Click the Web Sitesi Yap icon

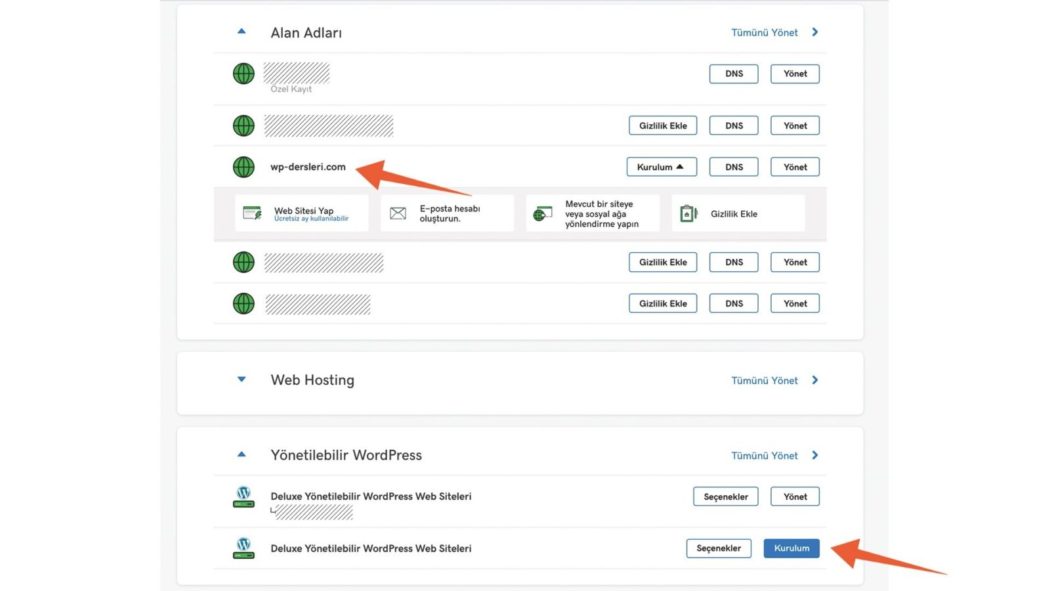(x=252, y=214)
